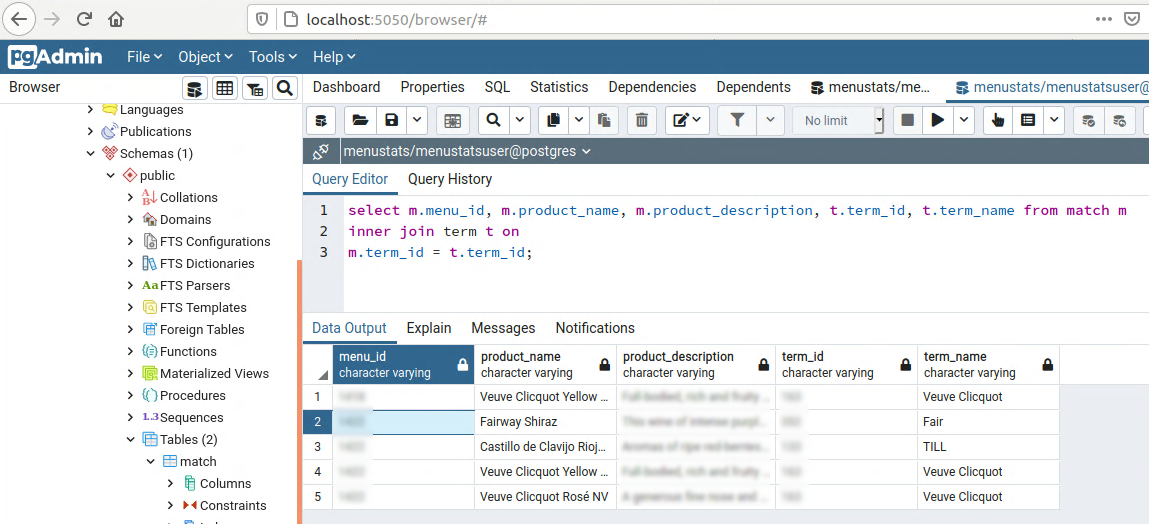The image size is (1149, 524).
Task: Click the Paste rows clipboard icon
Action: (x=604, y=120)
